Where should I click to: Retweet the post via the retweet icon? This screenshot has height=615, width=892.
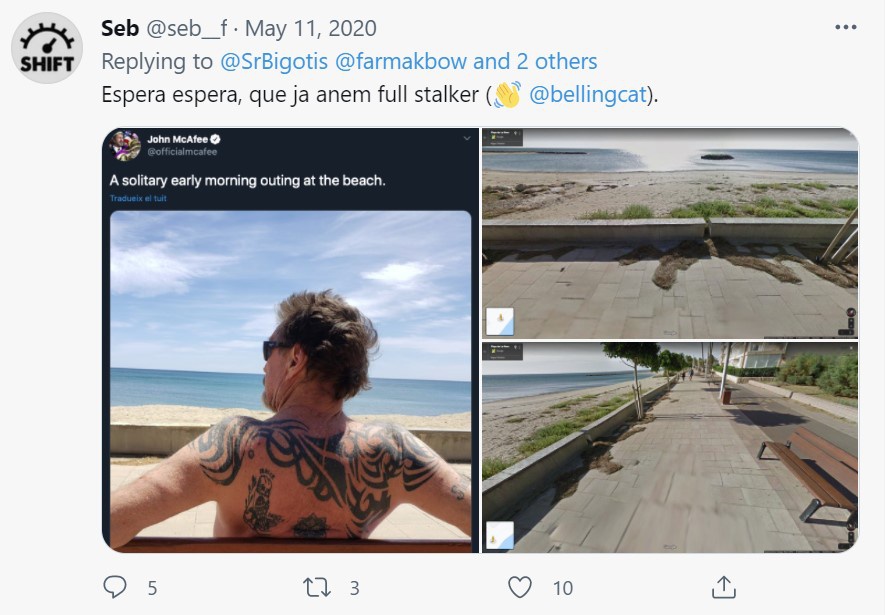coord(317,589)
